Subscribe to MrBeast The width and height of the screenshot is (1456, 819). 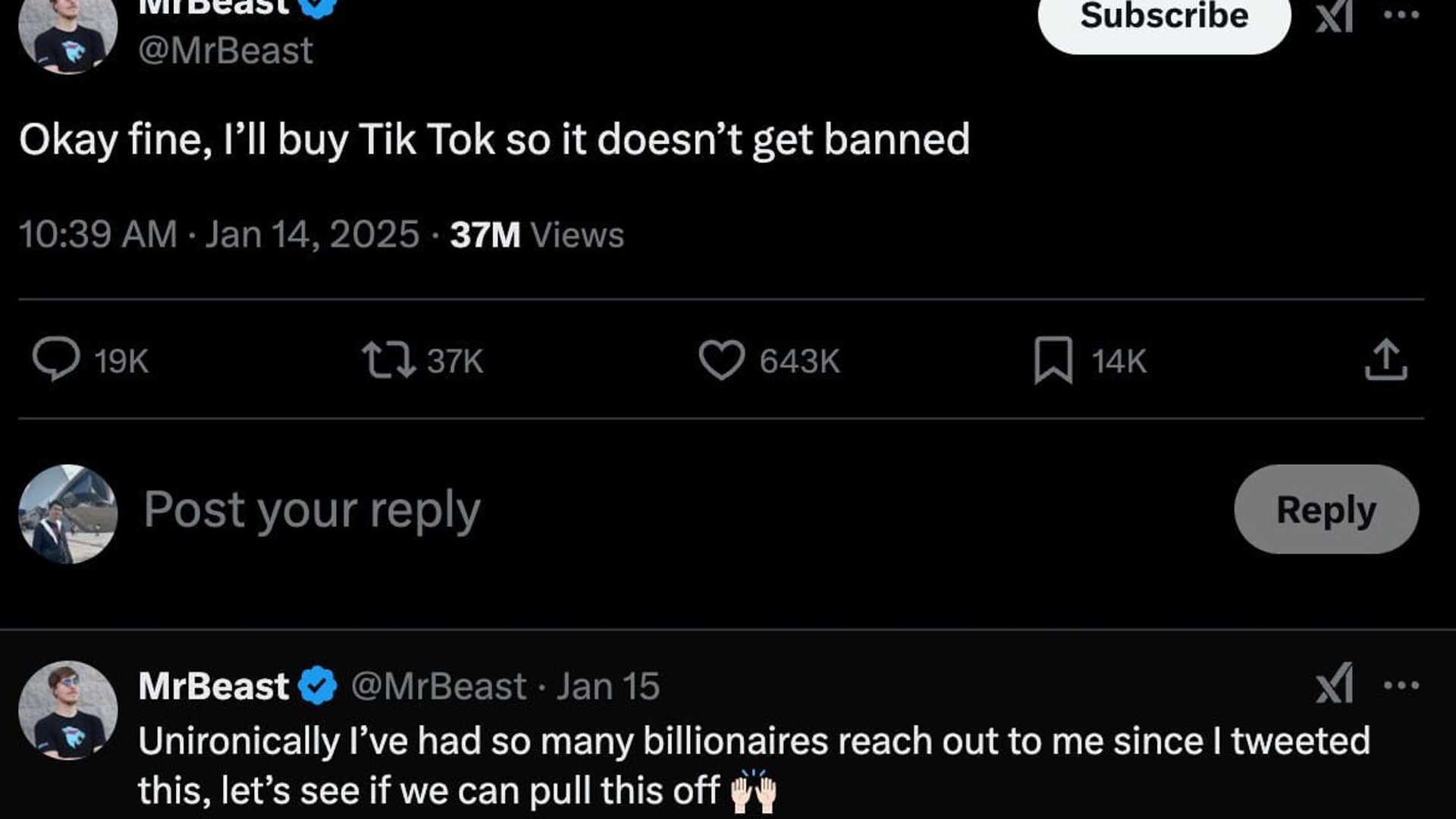1163,18
